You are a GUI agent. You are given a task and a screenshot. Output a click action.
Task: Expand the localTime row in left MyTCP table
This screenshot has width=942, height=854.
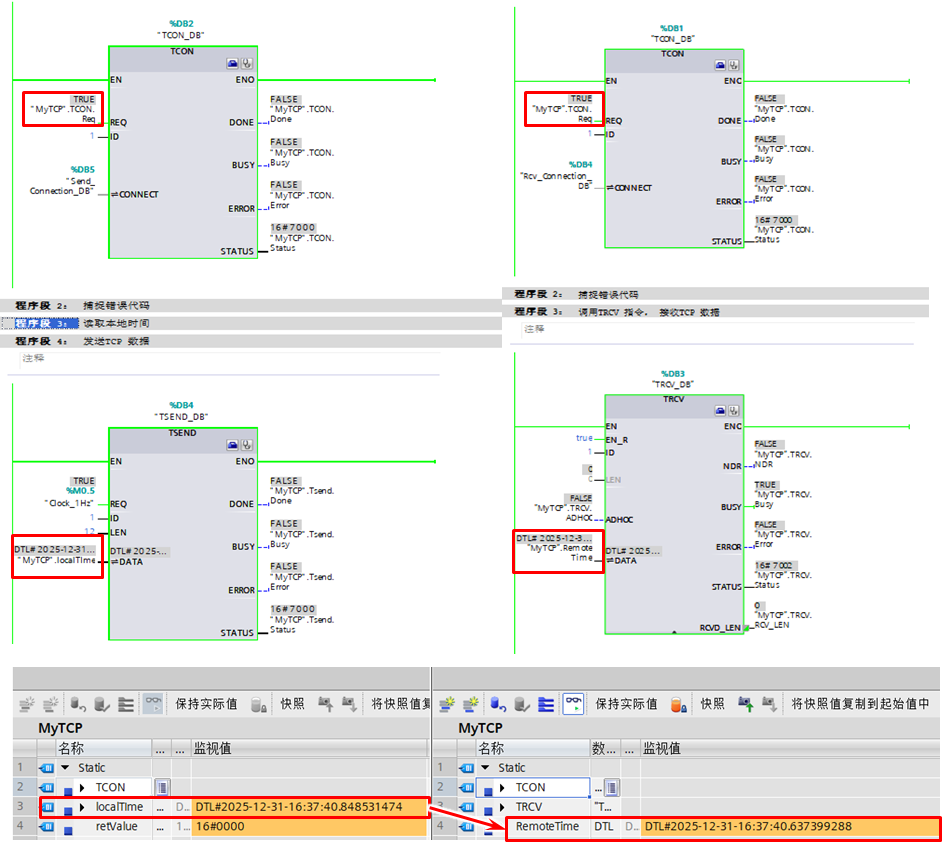tap(82, 807)
